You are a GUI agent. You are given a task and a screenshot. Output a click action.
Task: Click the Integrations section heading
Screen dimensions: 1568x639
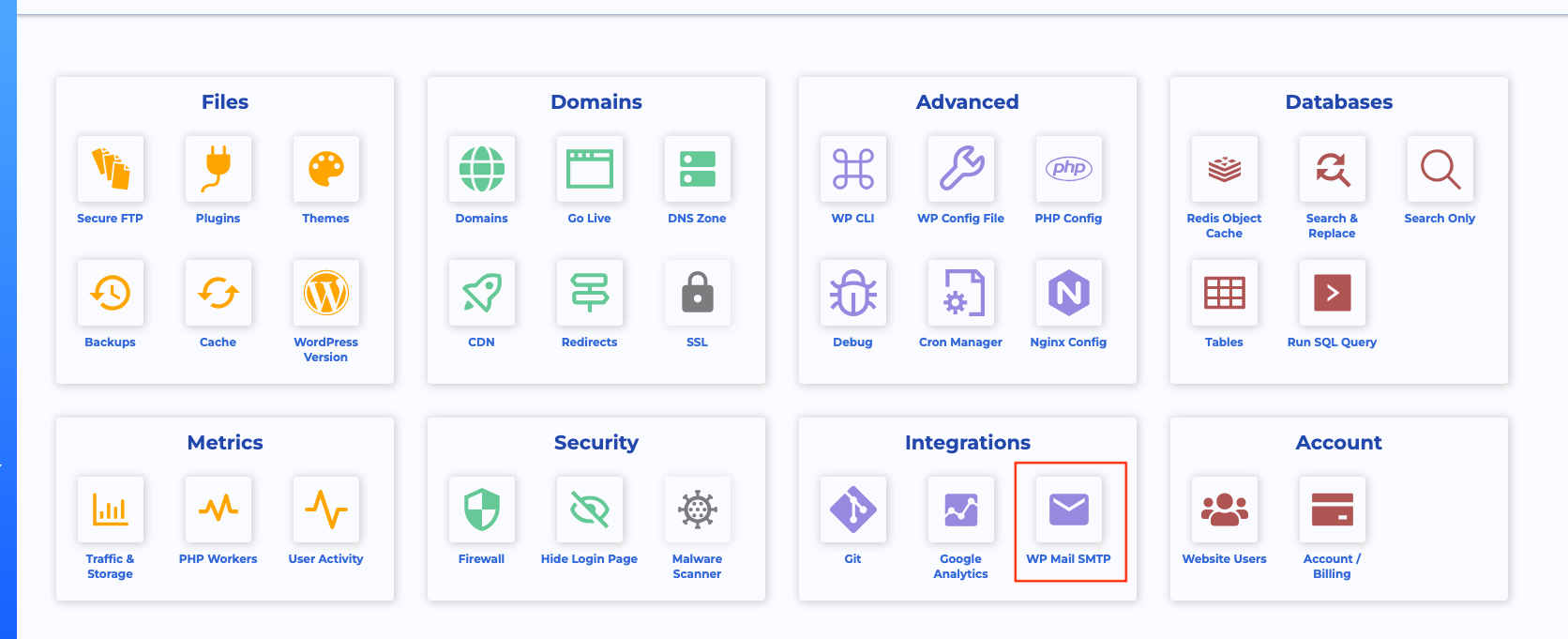pos(968,443)
